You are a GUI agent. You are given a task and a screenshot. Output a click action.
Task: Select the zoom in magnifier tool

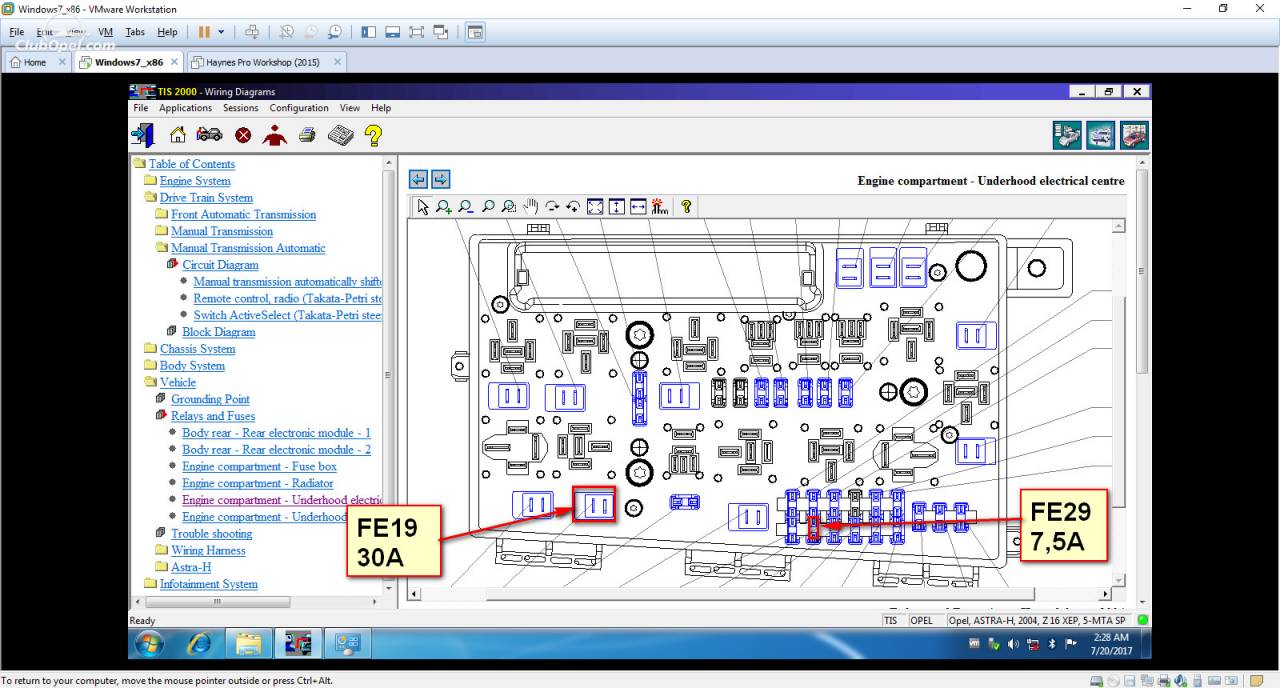click(x=444, y=207)
